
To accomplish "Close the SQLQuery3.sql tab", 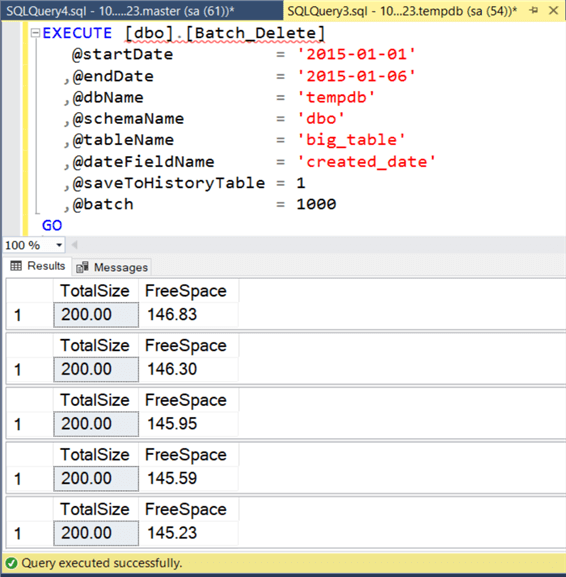I will coord(553,11).
